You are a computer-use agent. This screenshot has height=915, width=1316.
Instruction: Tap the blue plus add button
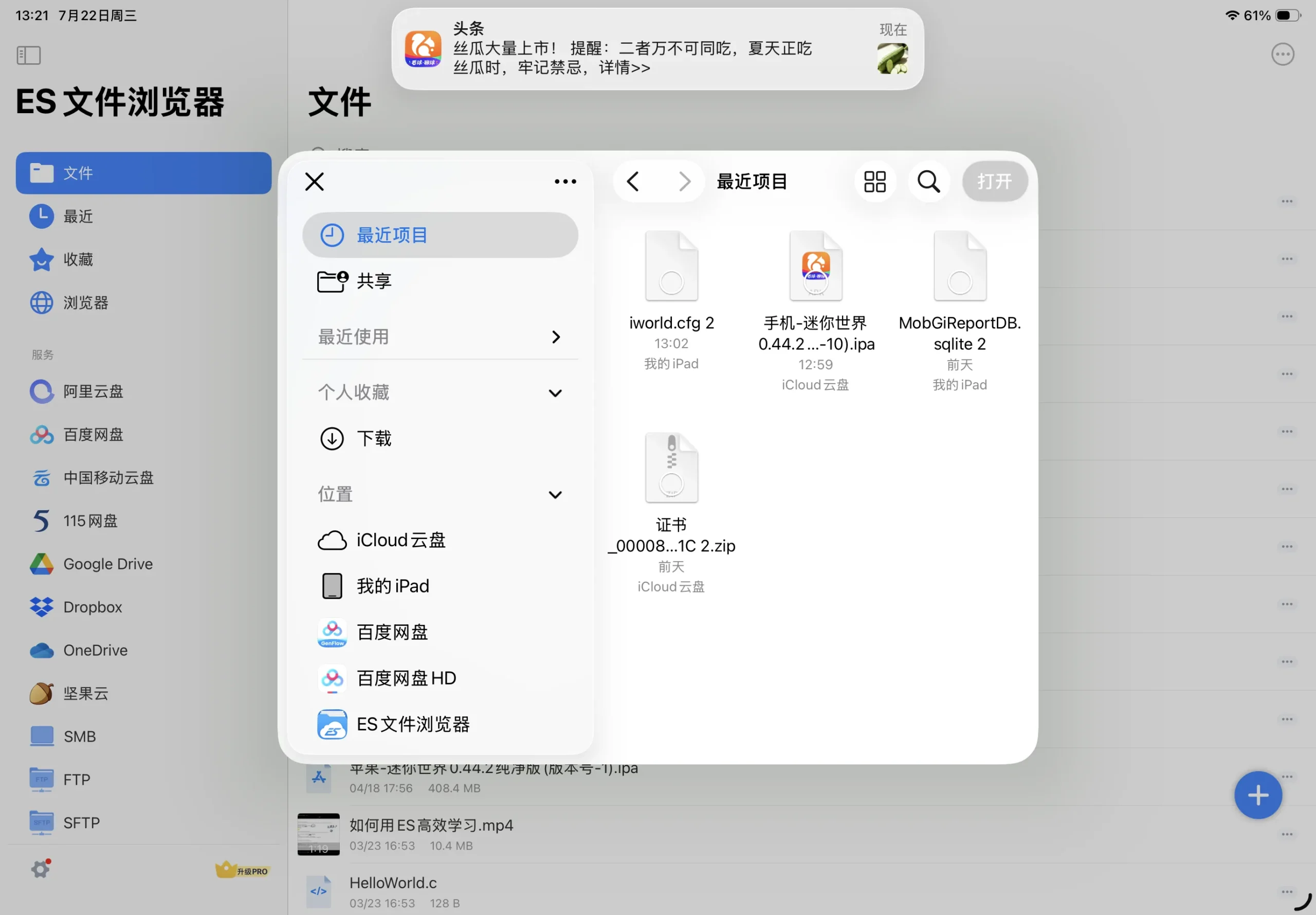point(1258,795)
